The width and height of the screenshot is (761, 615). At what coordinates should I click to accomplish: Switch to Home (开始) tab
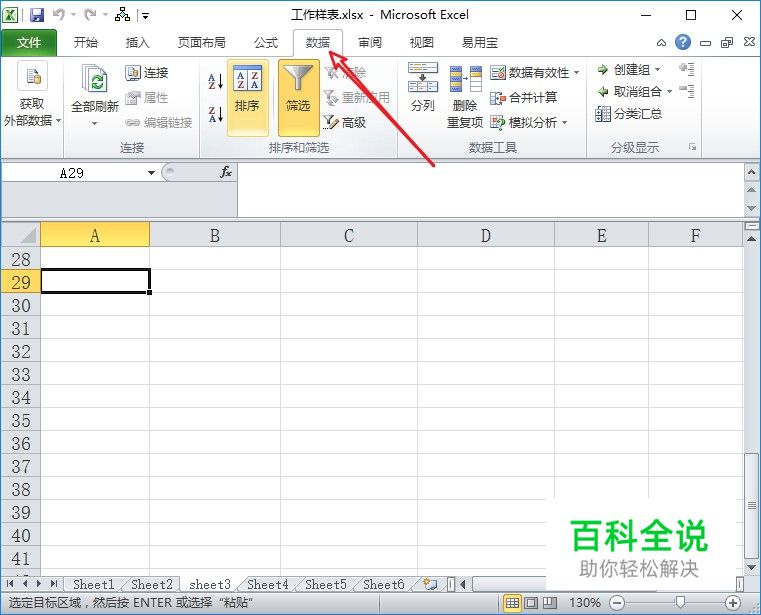(x=85, y=43)
